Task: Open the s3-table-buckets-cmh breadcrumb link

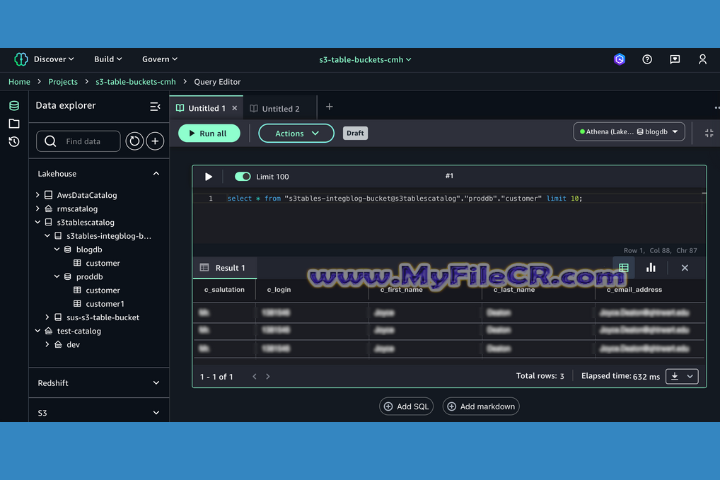Action: point(135,82)
